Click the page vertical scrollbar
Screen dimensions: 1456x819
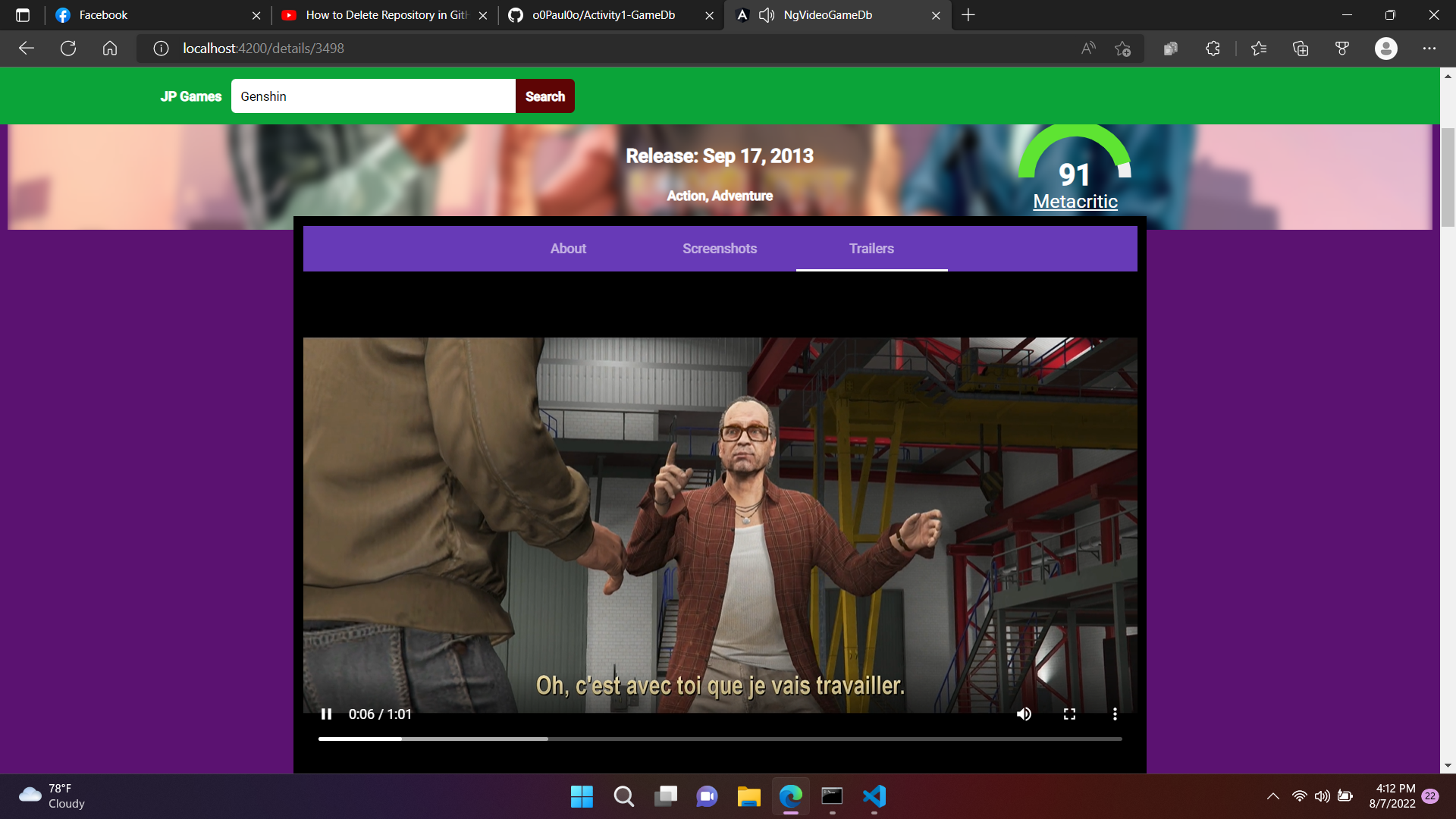point(1448,178)
